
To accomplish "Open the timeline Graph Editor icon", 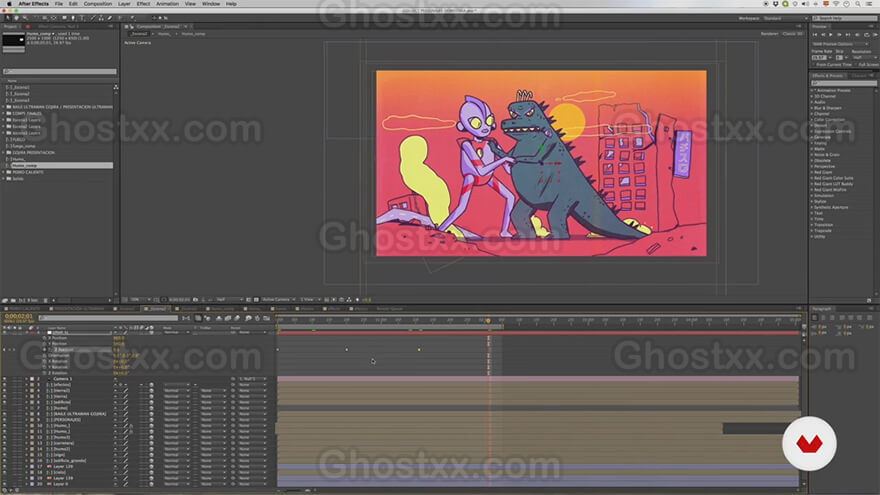I will coord(267,318).
